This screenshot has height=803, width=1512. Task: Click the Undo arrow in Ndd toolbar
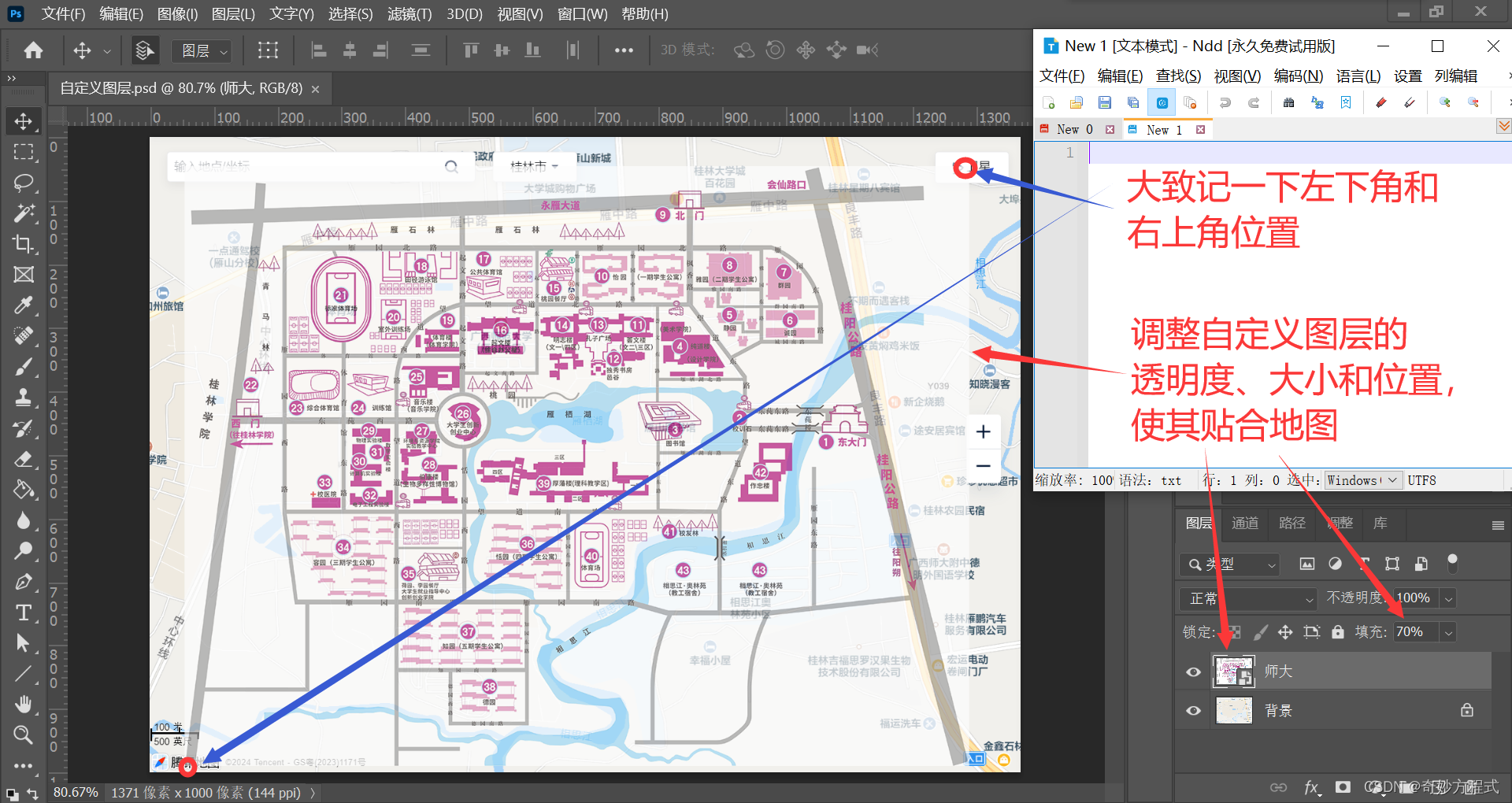(x=1225, y=102)
